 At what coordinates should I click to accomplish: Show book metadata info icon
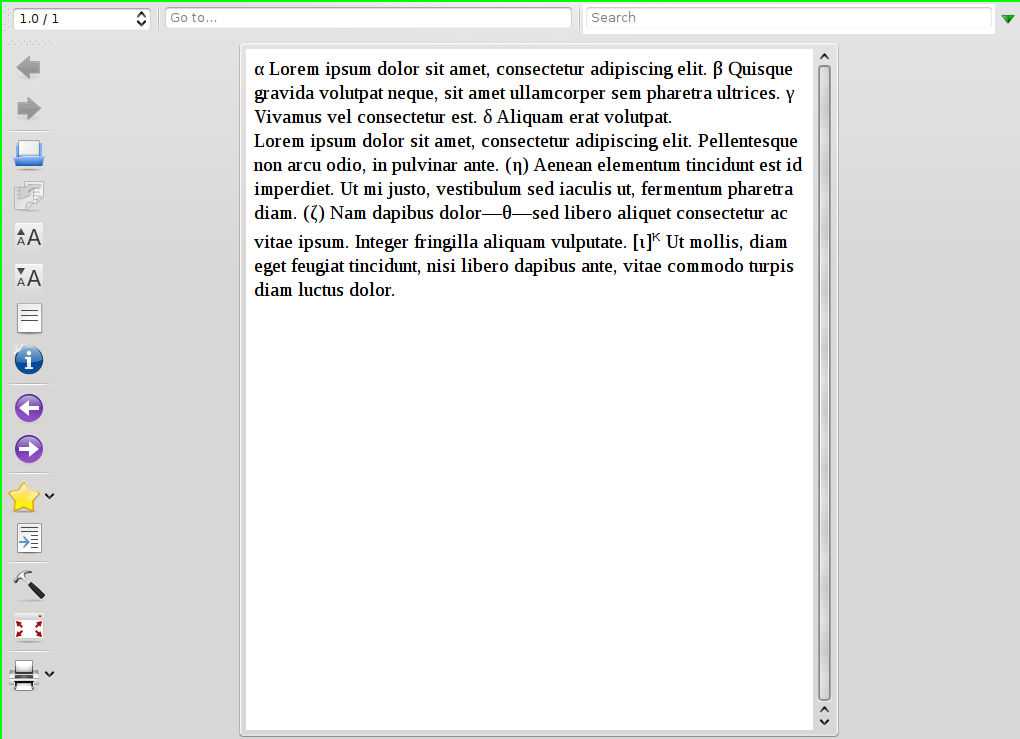[29, 360]
